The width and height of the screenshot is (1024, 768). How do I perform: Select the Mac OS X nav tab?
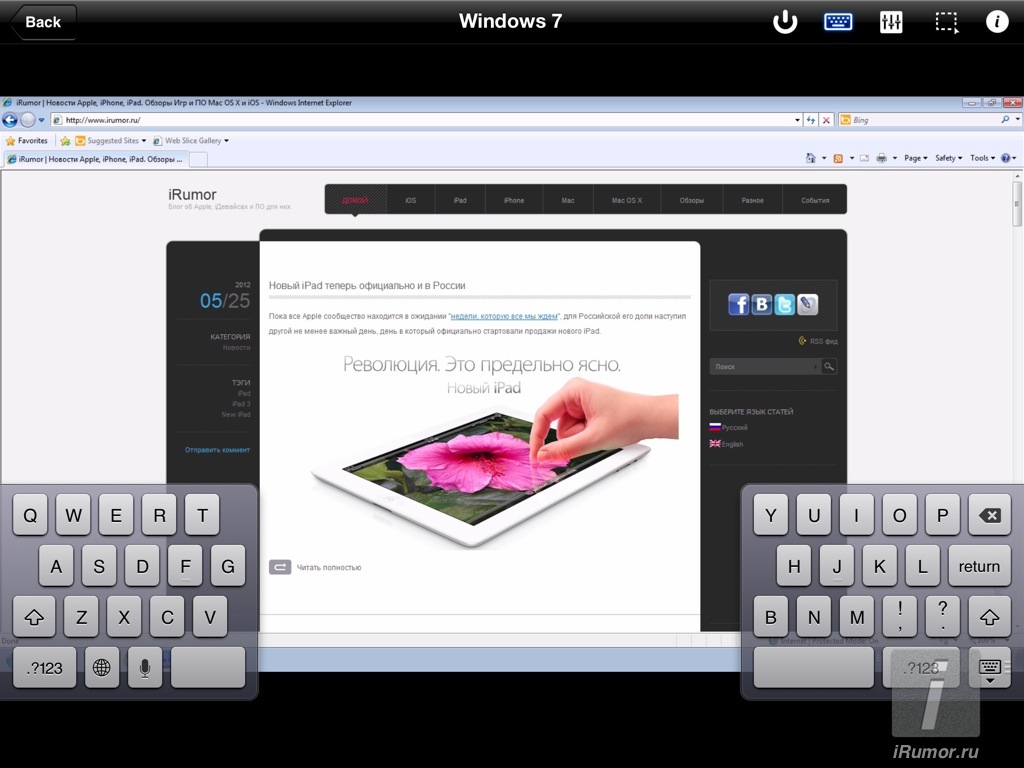point(627,200)
